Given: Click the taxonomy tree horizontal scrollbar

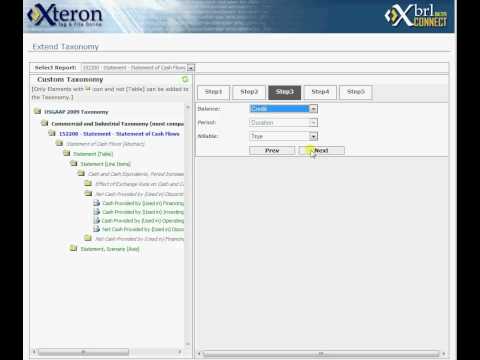Looking at the screenshot, I should click(x=83, y=352).
